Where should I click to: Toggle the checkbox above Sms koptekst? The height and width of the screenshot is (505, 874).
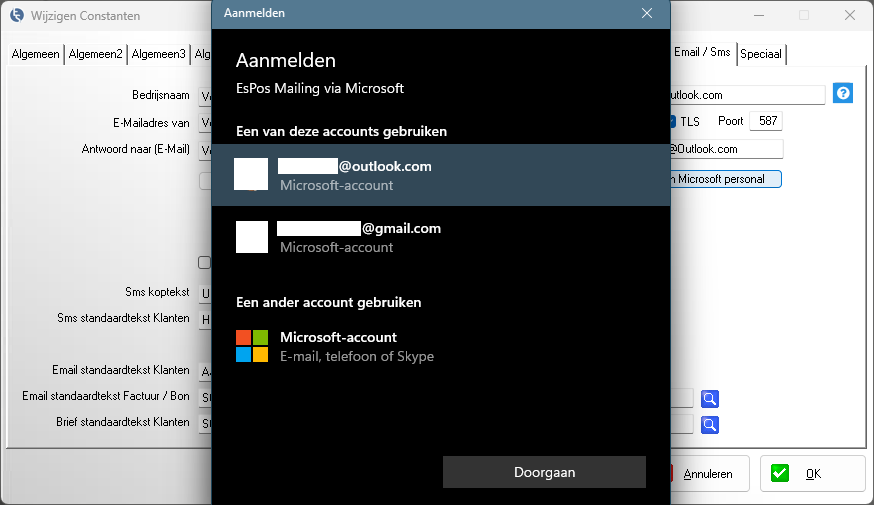205,263
